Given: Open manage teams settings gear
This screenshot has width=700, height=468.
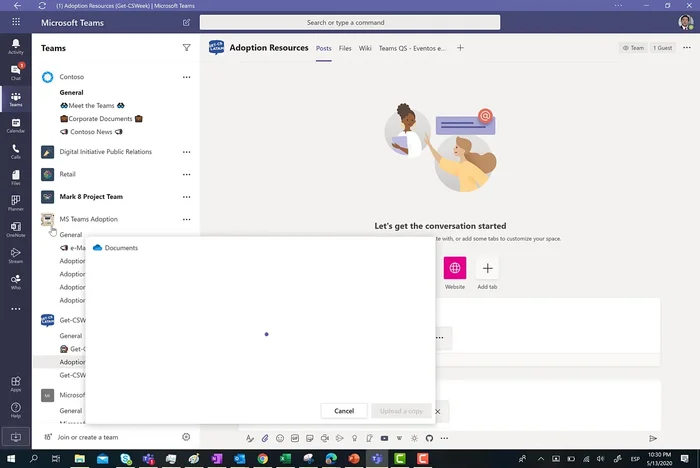Looking at the screenshot, I should (186, 437).
